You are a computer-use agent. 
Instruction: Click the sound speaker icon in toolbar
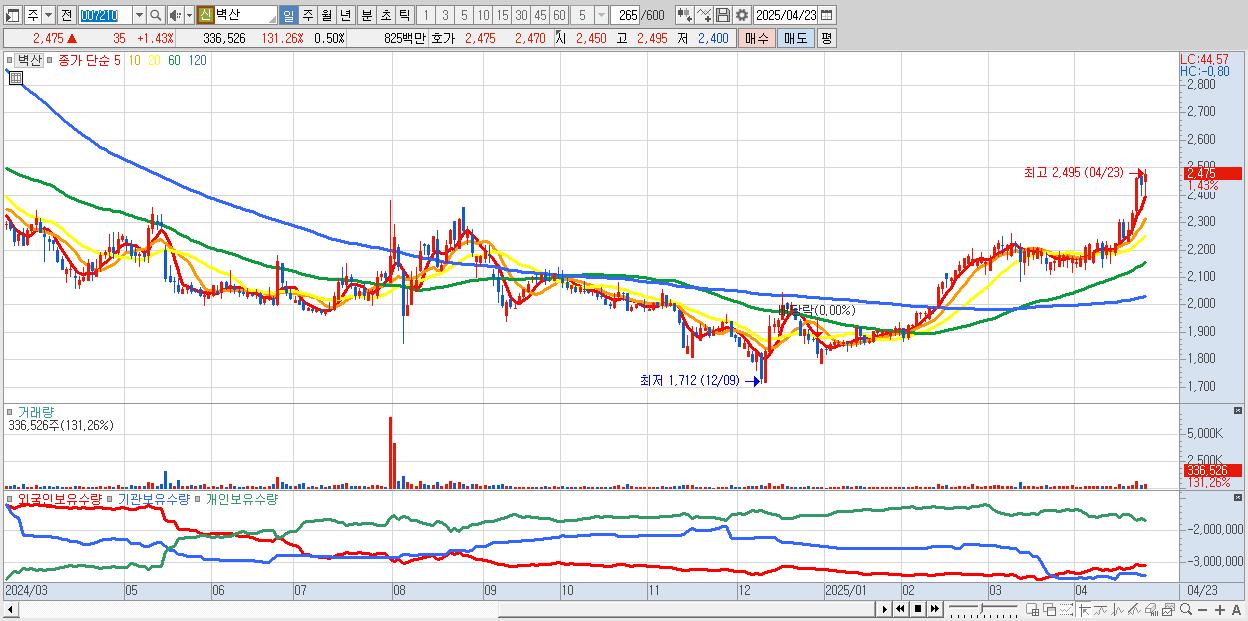[174, 15]
